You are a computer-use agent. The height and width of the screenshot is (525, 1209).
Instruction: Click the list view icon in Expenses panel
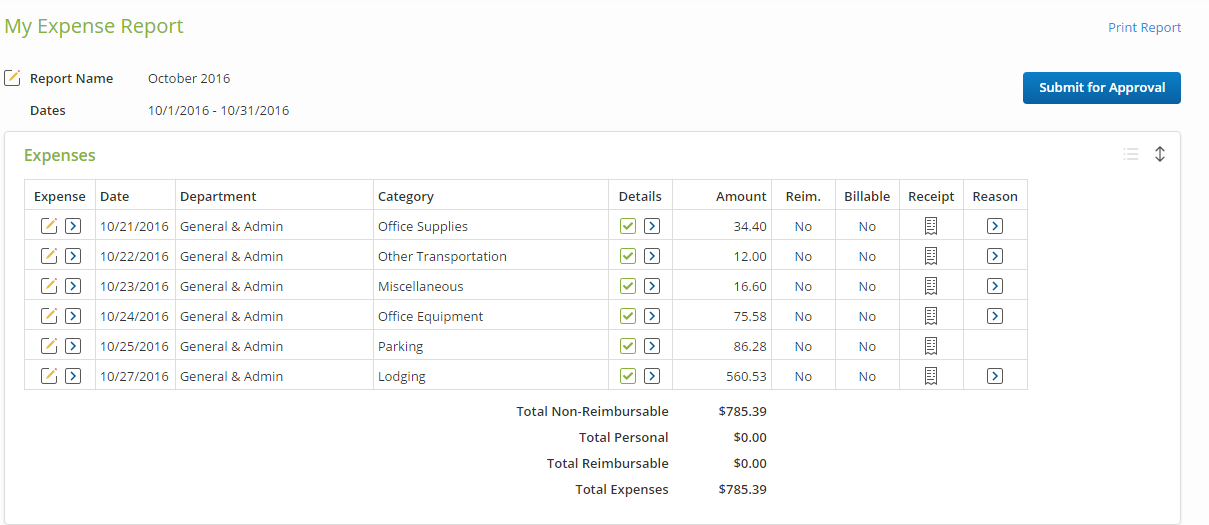[1131, 154]
